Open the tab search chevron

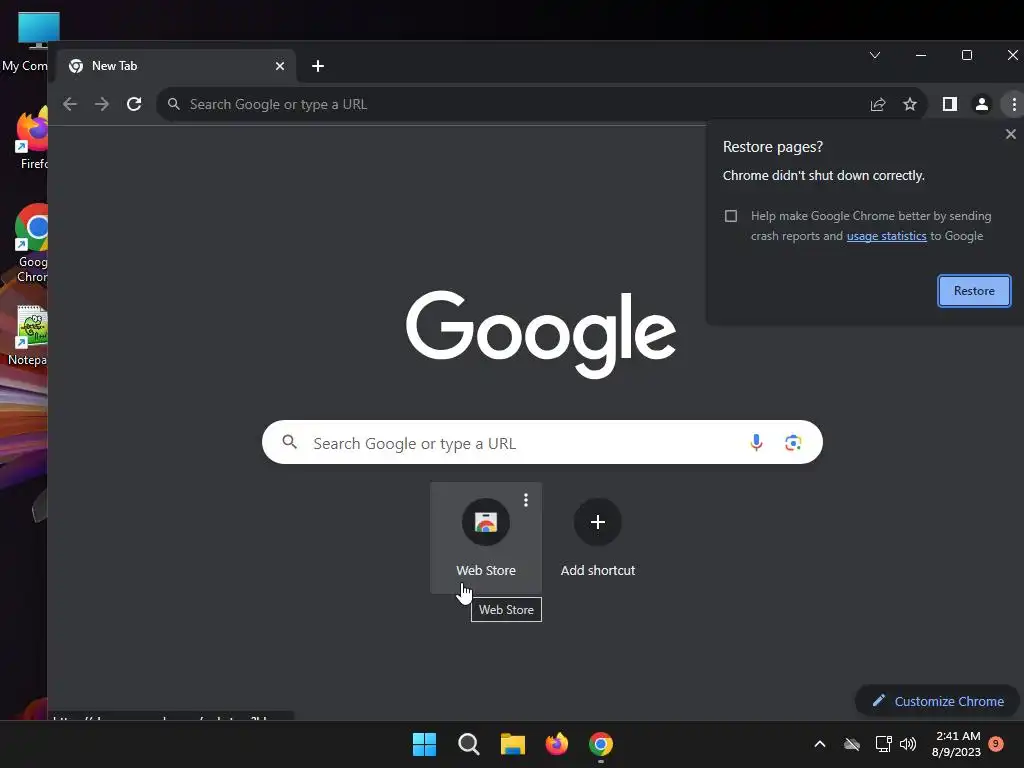coord(875,55)
